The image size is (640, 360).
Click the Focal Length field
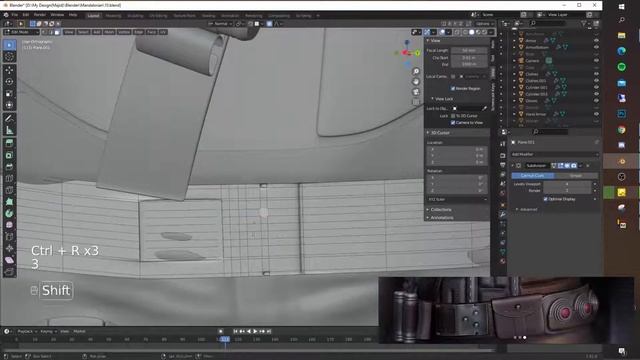tap(469, 51)
